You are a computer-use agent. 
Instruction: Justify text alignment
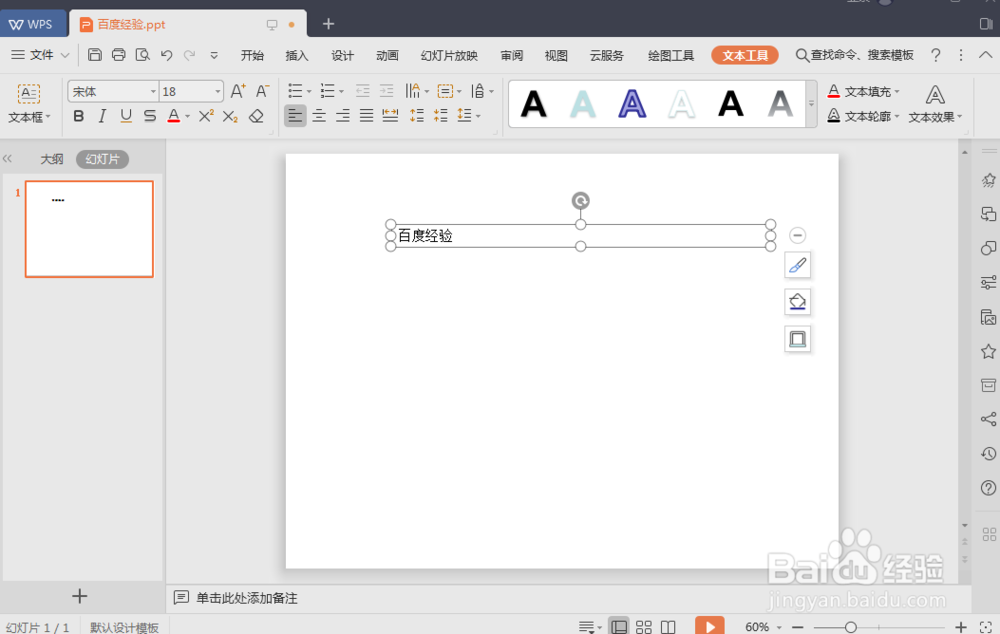(x=366, y=115)
